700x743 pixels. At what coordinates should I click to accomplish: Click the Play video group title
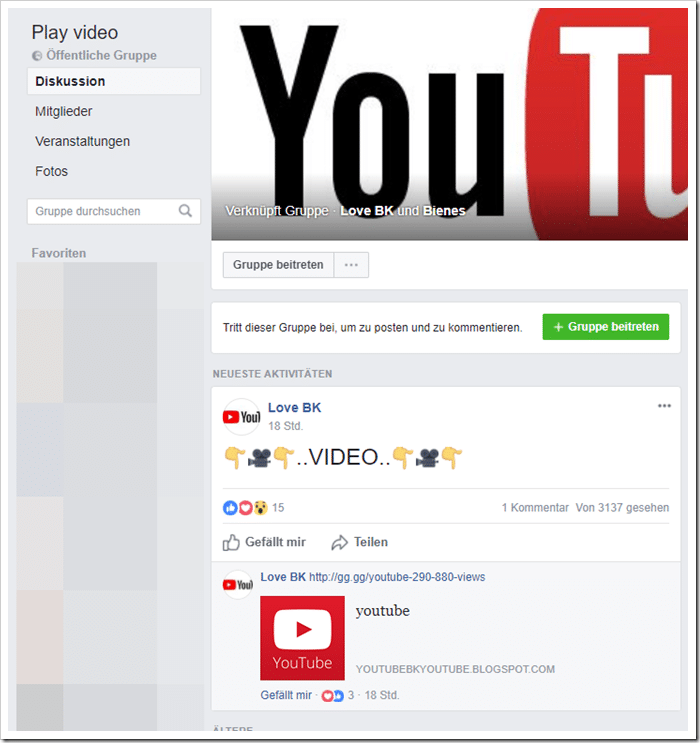coord(75,32)
